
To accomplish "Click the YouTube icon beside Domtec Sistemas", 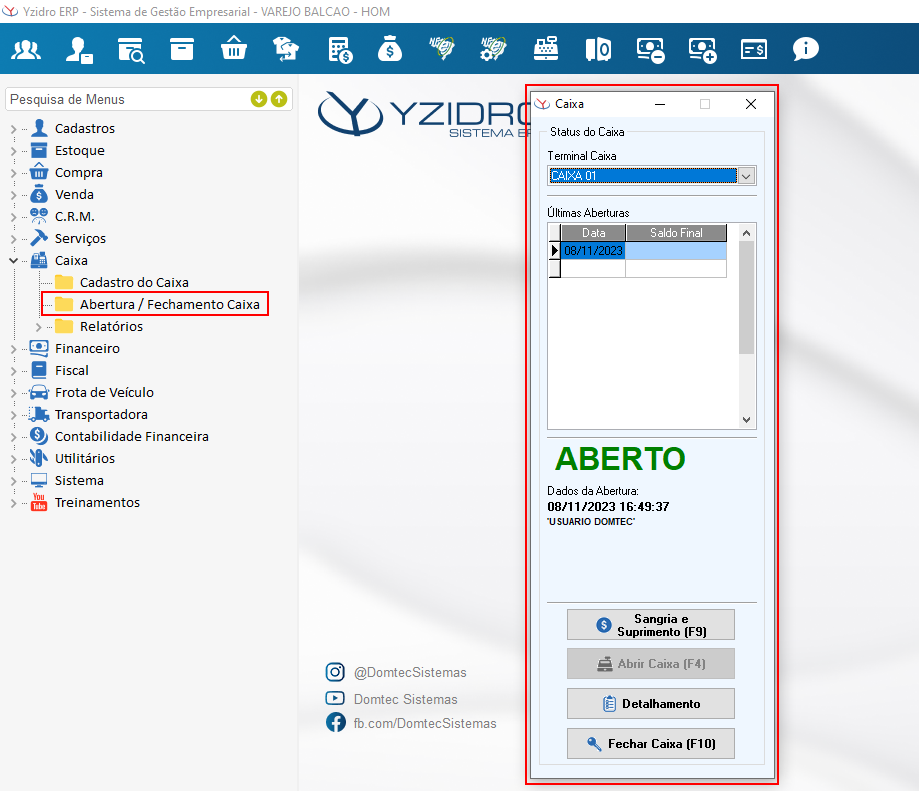I will click(x=335, y=698).
